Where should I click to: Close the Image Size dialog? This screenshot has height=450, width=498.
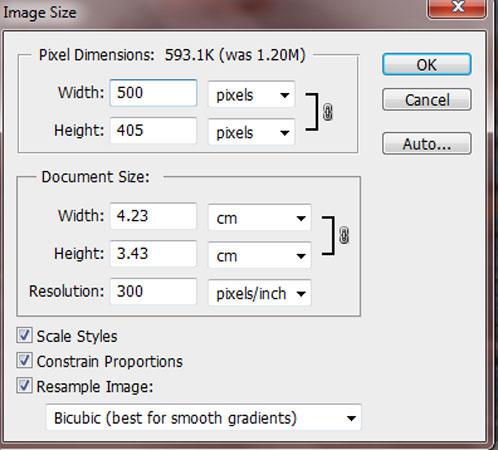pyautogui.click(x=457, y=8)
